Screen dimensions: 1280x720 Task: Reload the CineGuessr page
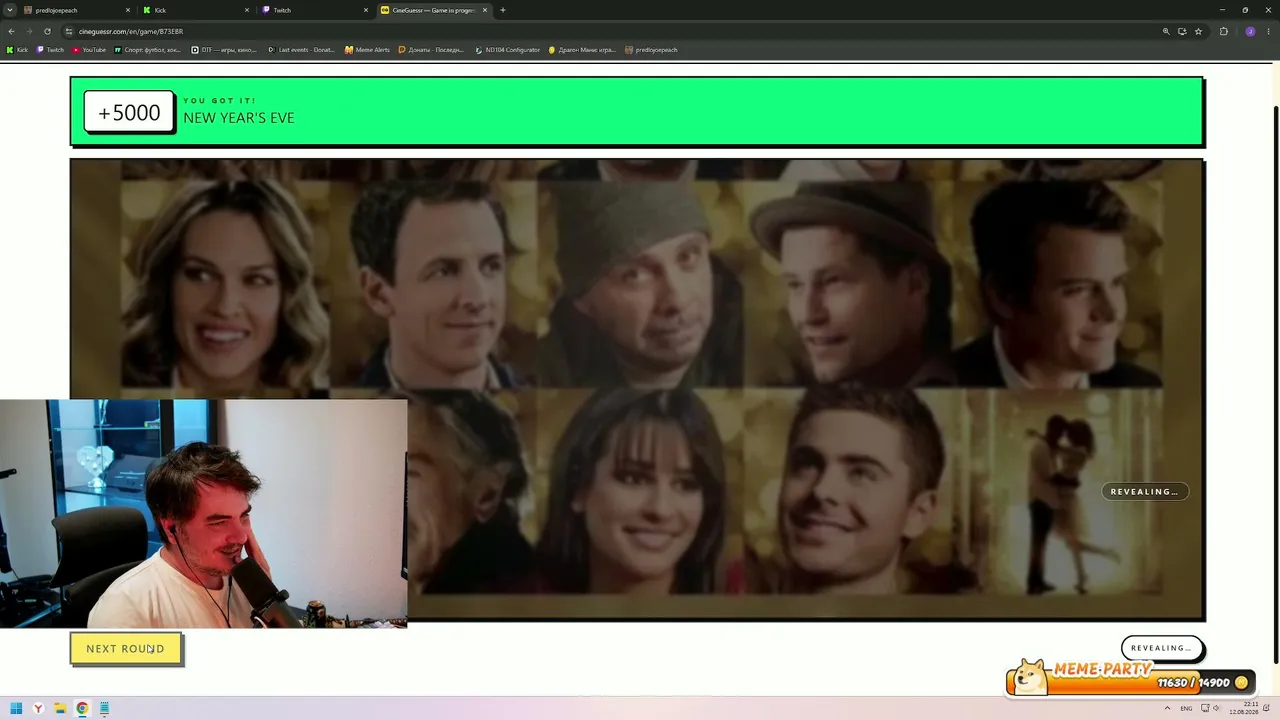pyautogui.click(x=47, y=31)
